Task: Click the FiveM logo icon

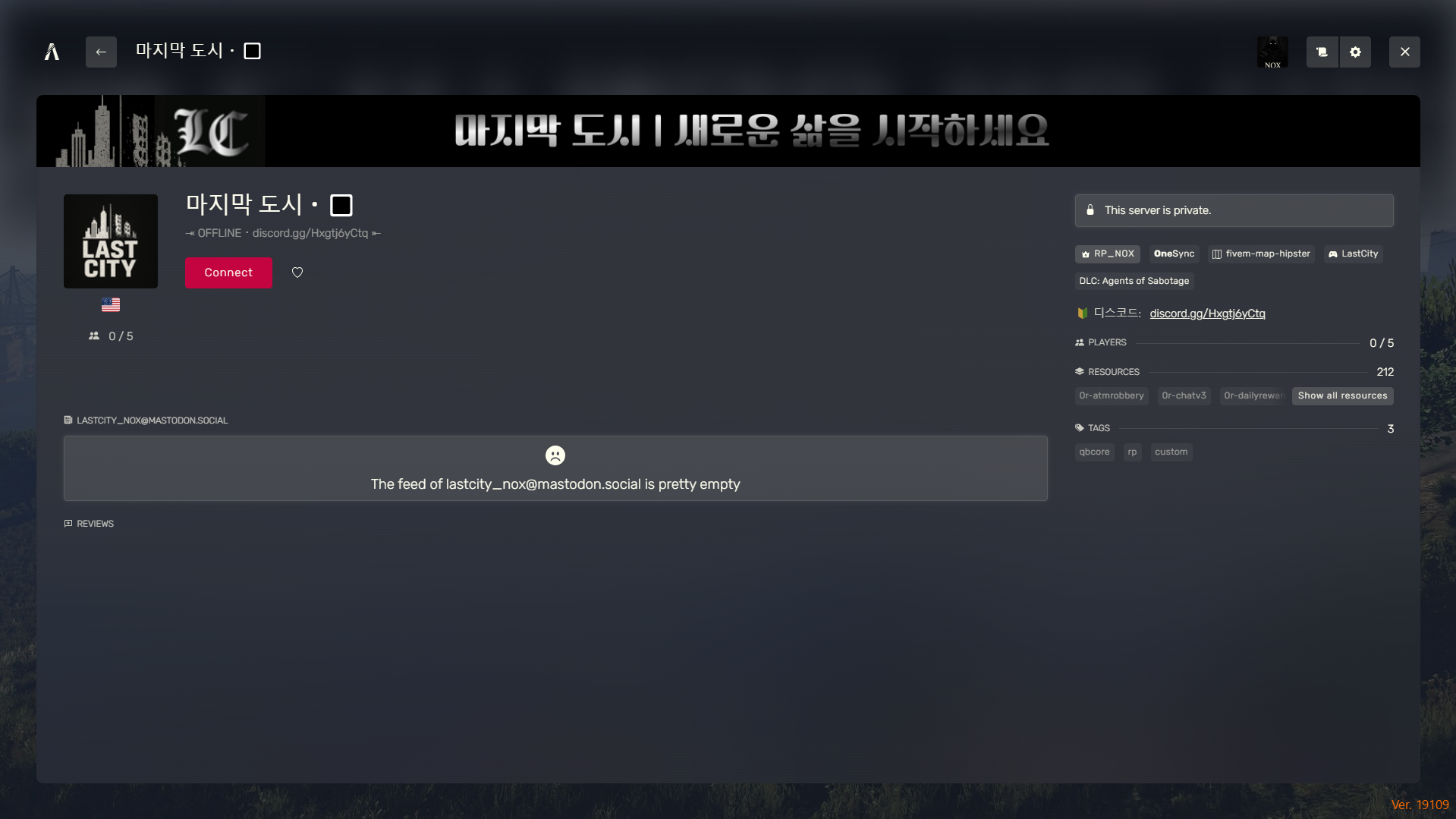Action: point(52,52)
